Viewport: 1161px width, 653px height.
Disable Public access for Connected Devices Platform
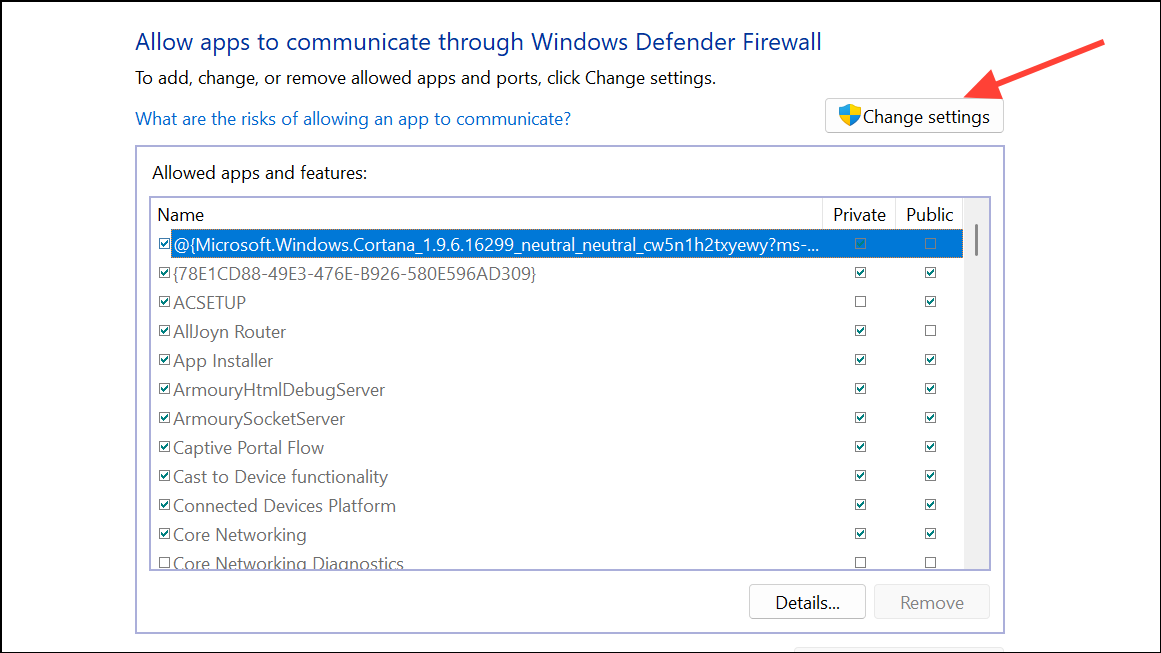pos(930,504)
